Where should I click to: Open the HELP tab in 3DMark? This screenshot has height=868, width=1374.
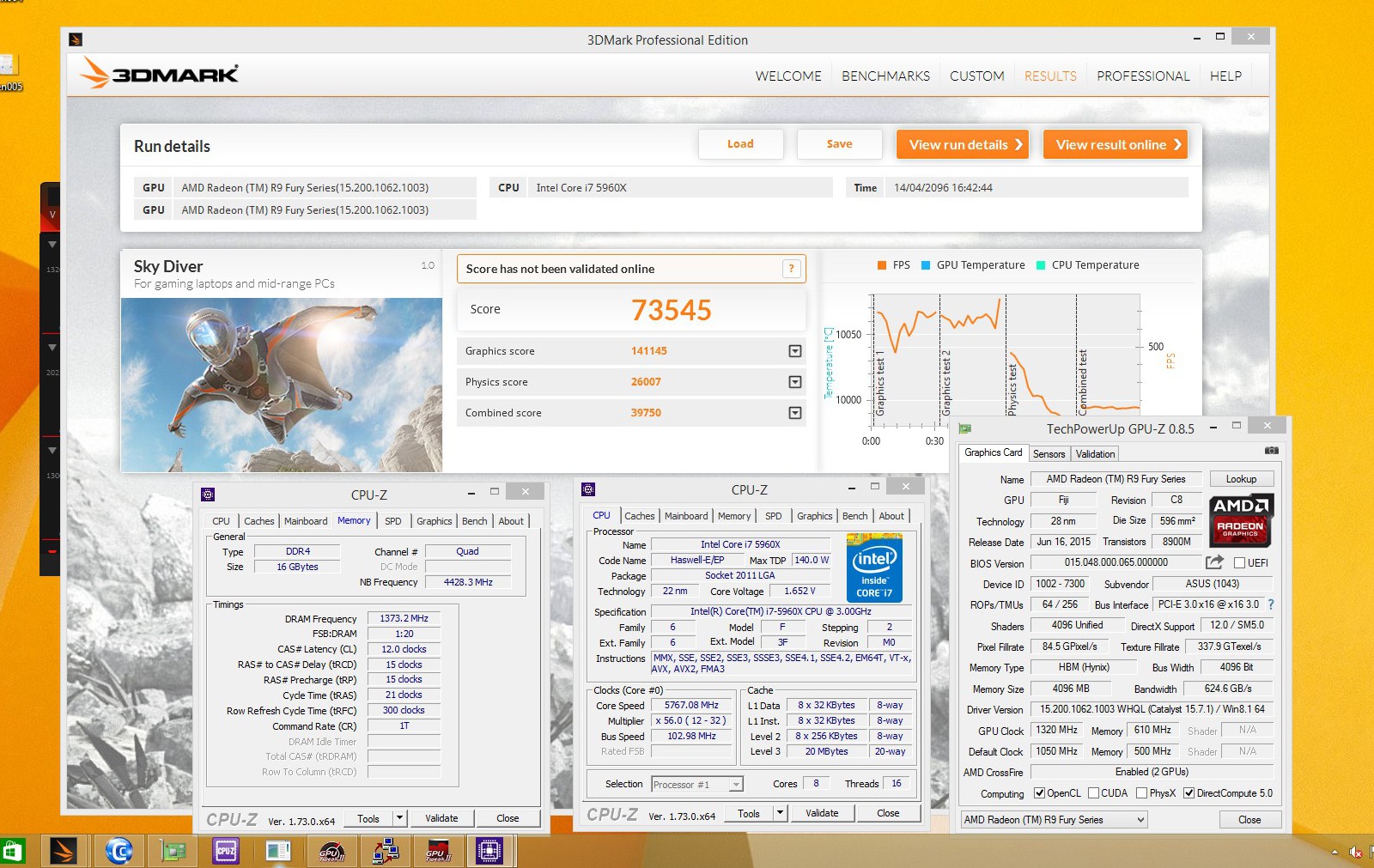click(x=1225, y=76)
